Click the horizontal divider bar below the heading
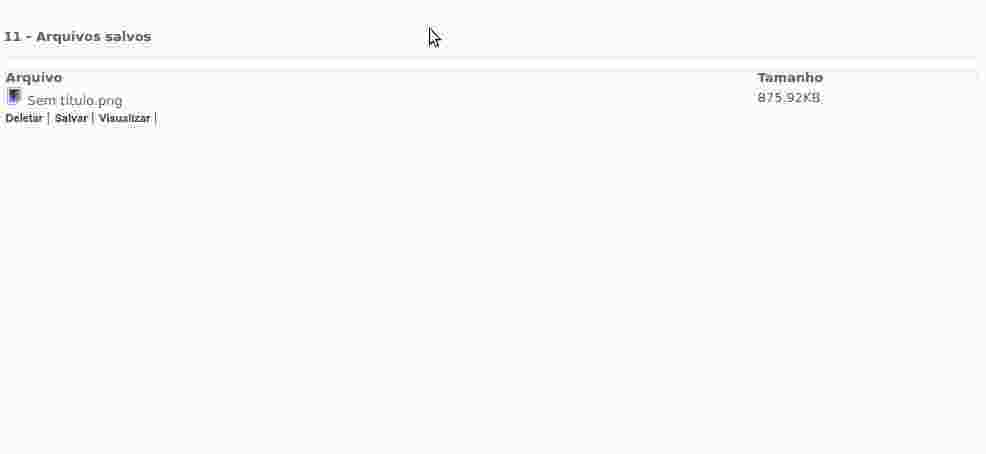Image resolution: width=986 pixels, height=454 pixels. (492, 64)
